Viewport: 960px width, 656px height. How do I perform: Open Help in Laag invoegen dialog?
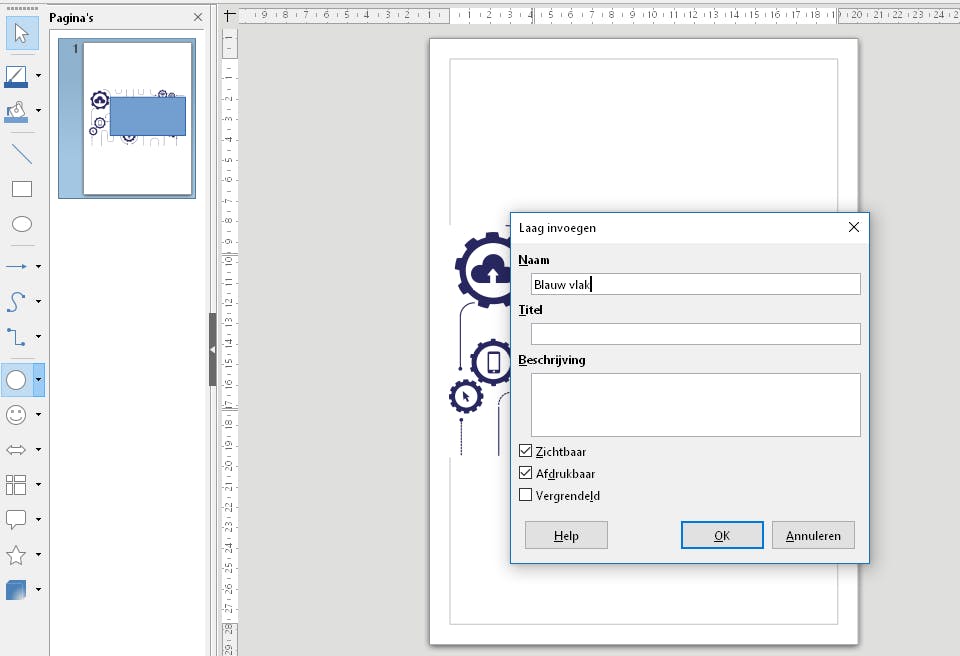click(566, 535)
